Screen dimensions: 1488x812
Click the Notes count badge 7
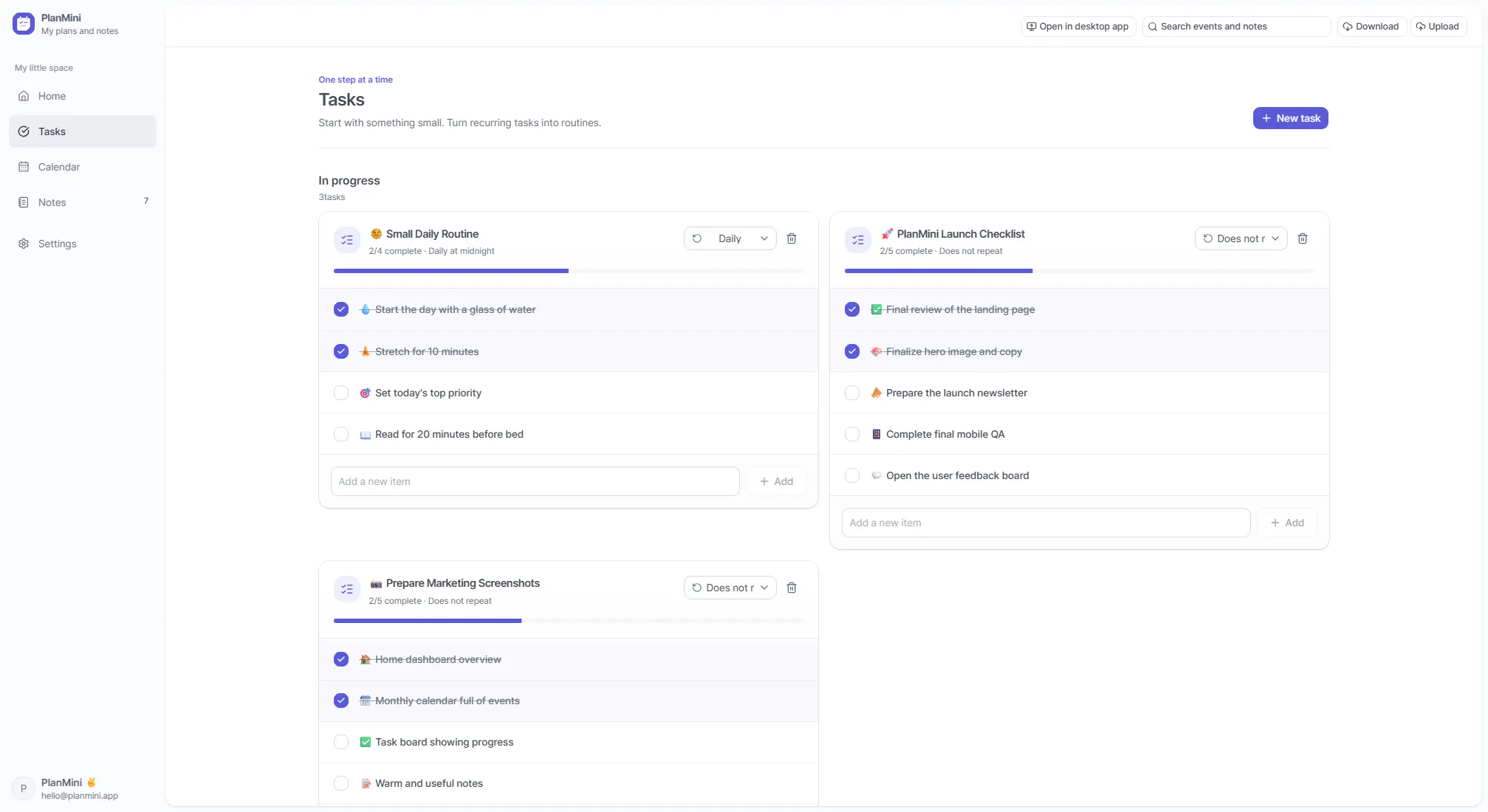click(146, 201)
